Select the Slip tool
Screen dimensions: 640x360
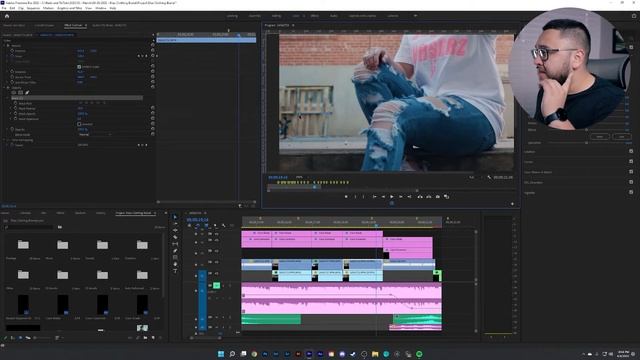(175, 244)
